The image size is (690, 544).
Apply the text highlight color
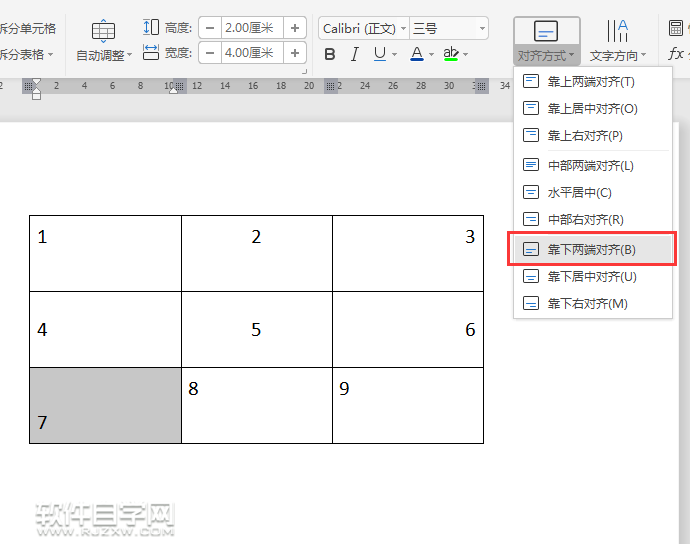[x=451, y=54]
